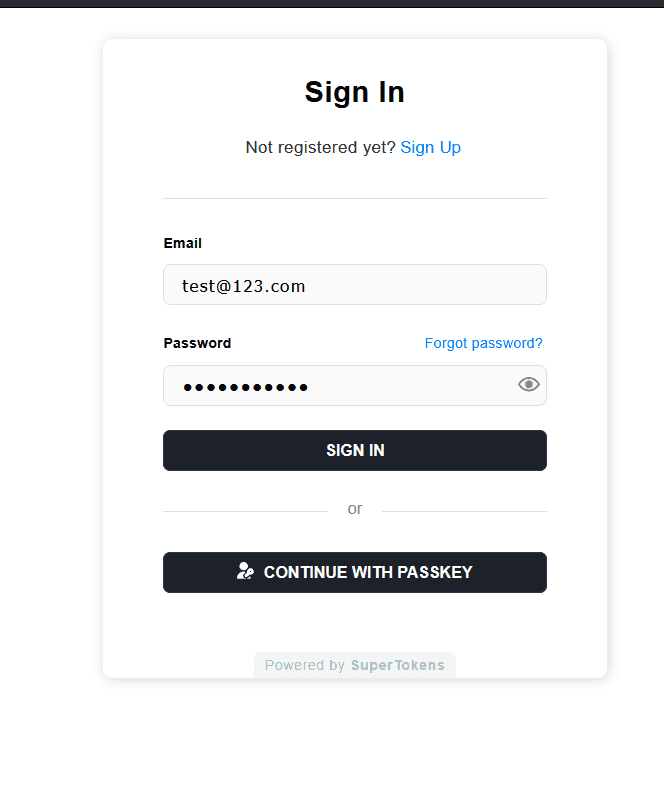The image size is (664, 795).
Task: Click the passkey person-key icon
Action: click(x=245, y=571)
